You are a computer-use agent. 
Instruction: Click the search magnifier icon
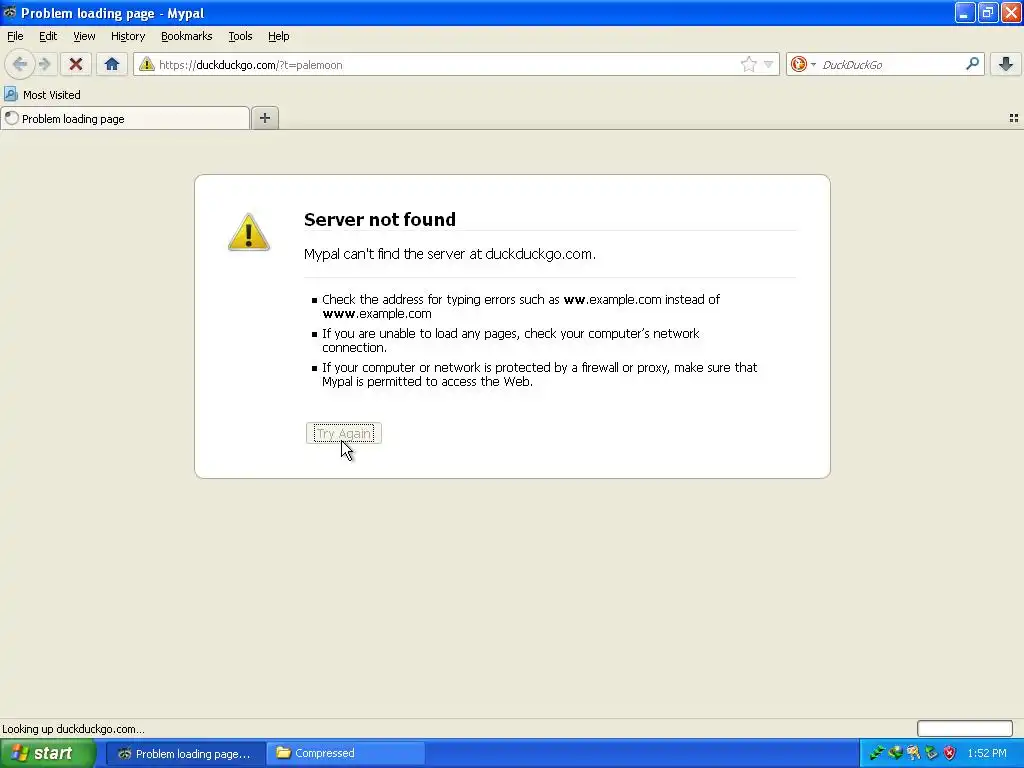(x=972, y=63)
